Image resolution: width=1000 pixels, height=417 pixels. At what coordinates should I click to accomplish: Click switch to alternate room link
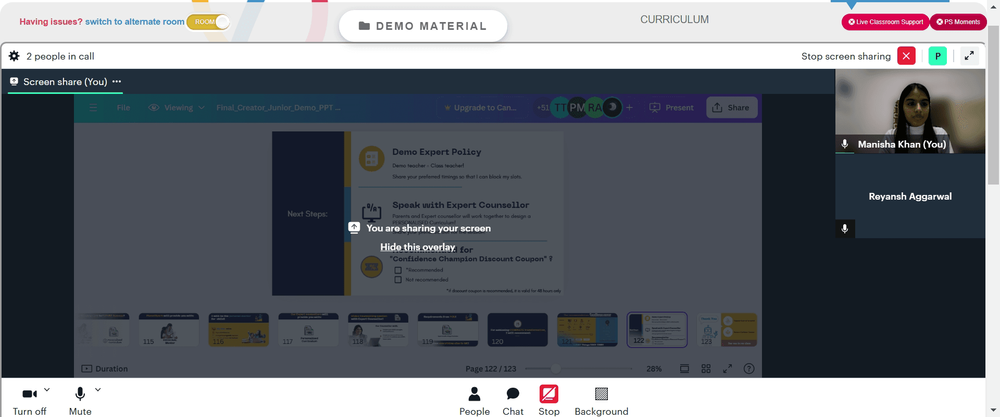point(135,22)
